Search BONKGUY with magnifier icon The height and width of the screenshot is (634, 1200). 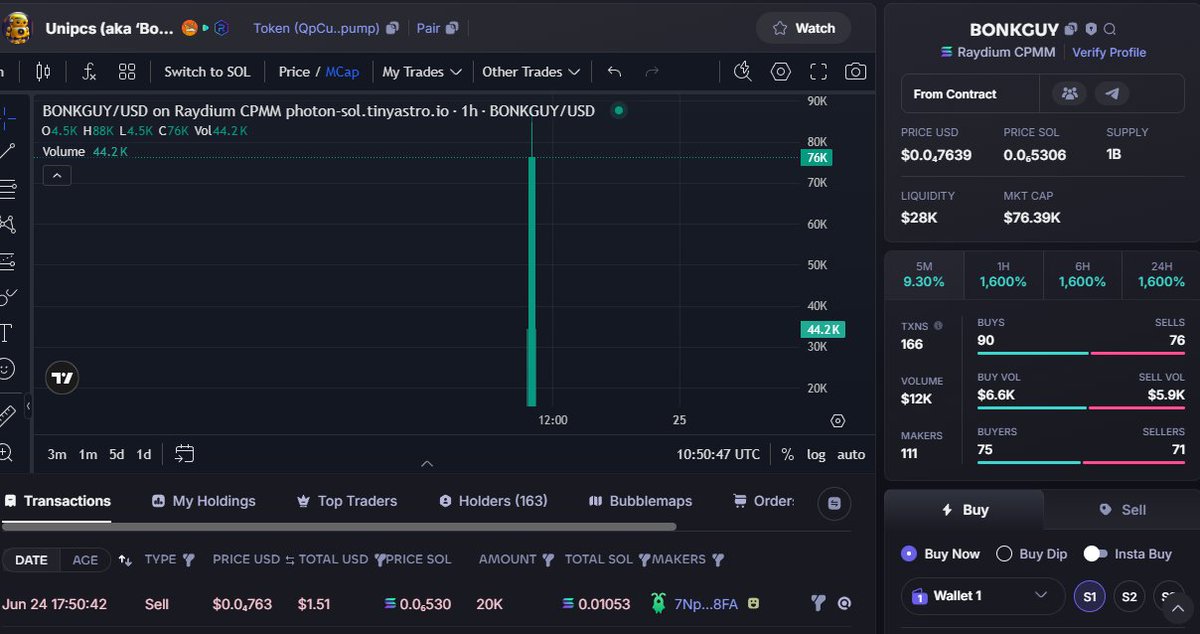[1110, 30]
